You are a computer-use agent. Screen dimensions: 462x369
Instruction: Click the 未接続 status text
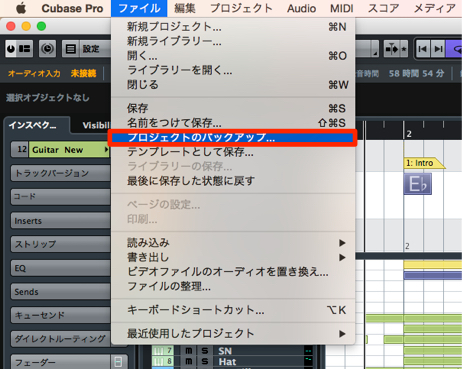(83, 73)
